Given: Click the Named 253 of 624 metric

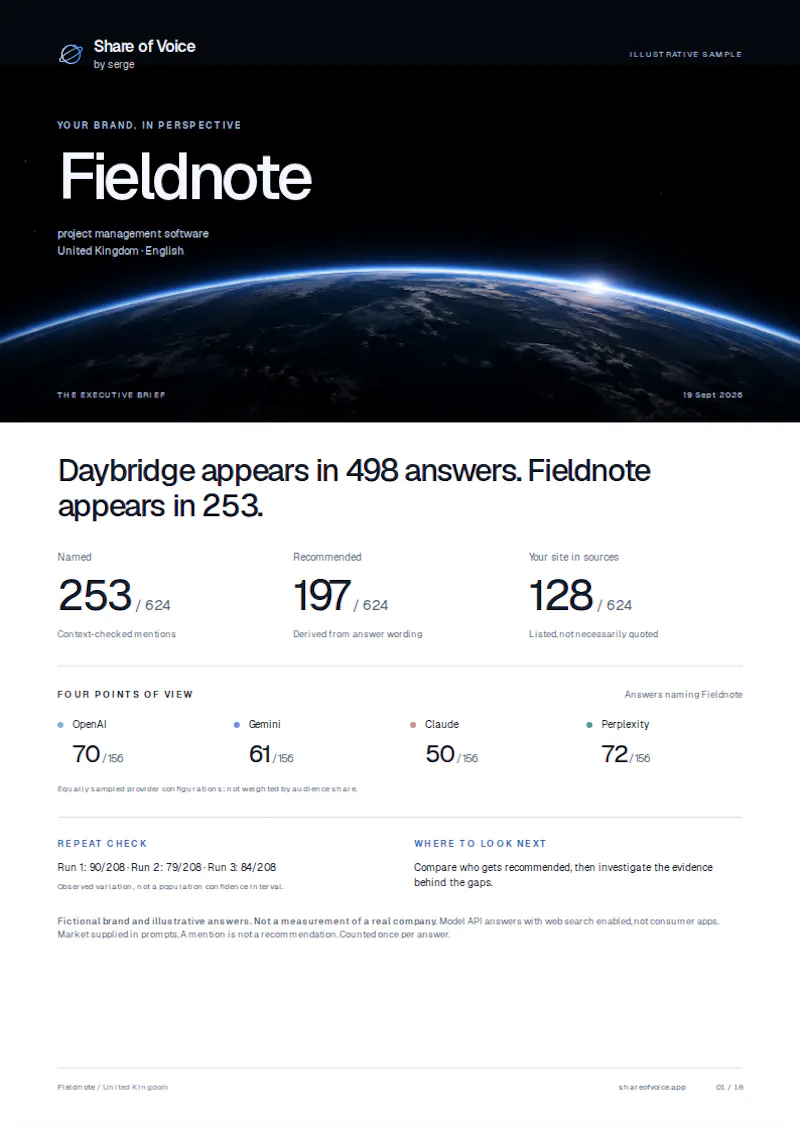Looking at the screenshot, I should [x=114, y=597].
